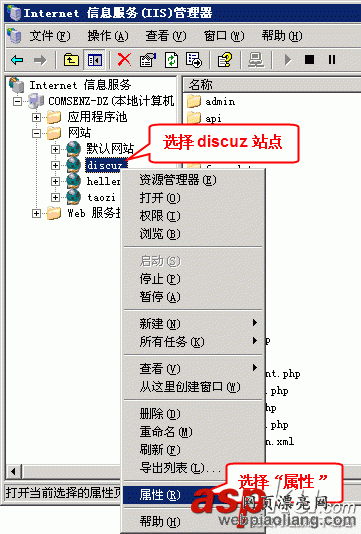Image resolution: width=361 pixels, height=534 pixels.
Task: Expand the 应用程序池 node
Action: pos(36,117)
